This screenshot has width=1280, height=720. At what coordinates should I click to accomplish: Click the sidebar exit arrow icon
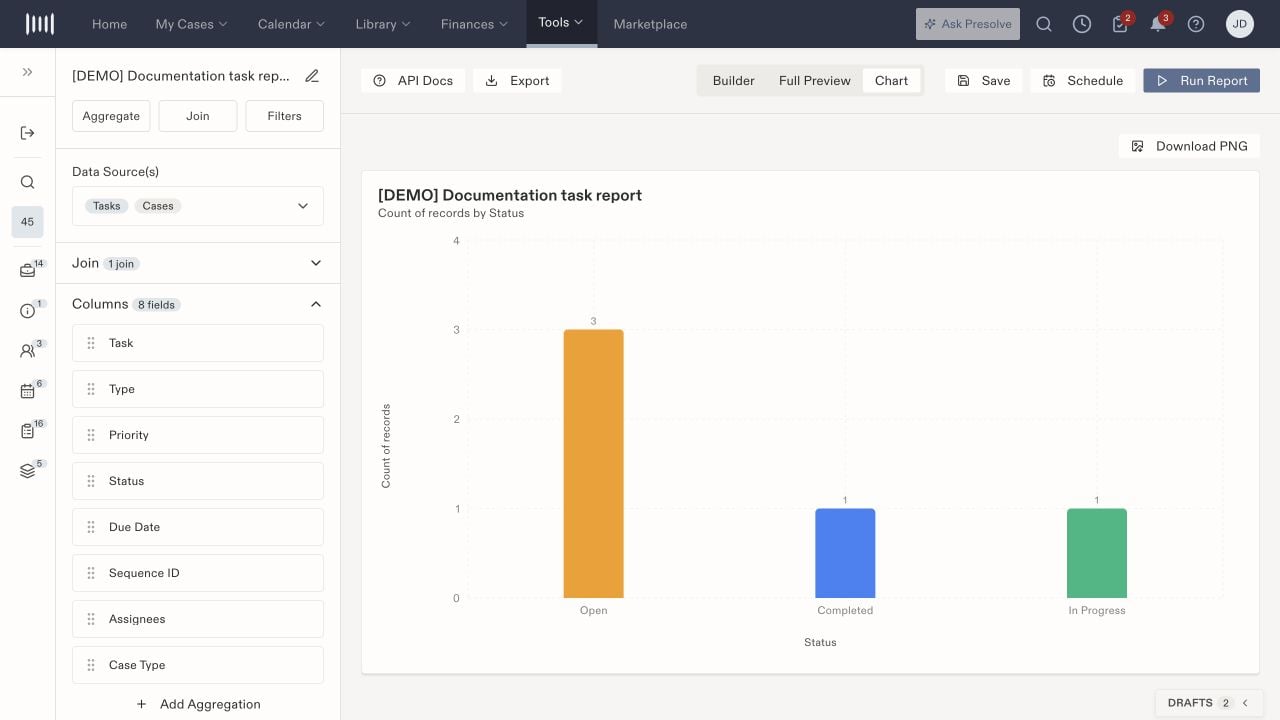(27, 133)
